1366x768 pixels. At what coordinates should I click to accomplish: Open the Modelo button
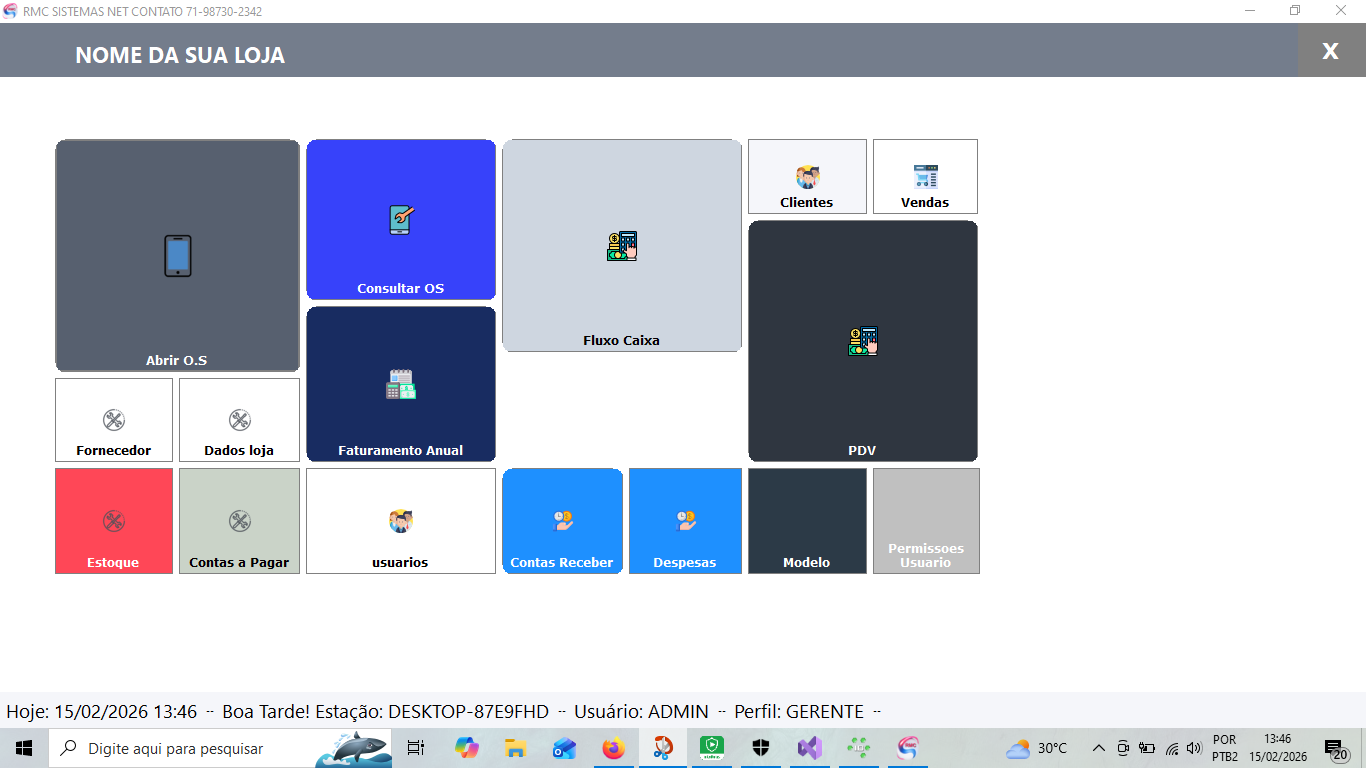click(807, 521)
